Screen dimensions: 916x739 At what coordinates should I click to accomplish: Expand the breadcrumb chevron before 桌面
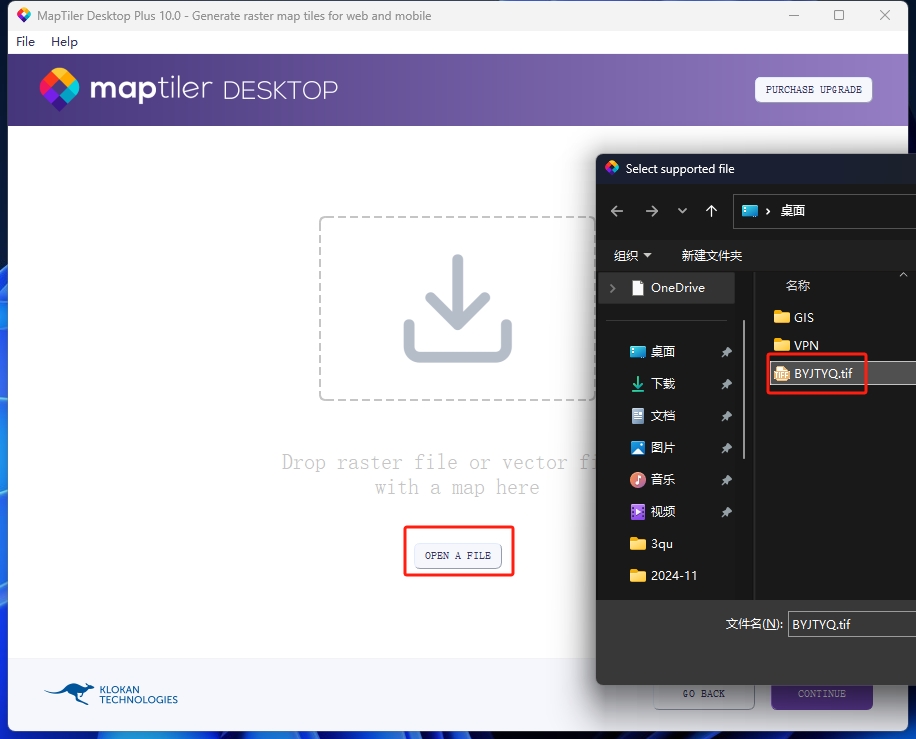click(x=768, y=211)
